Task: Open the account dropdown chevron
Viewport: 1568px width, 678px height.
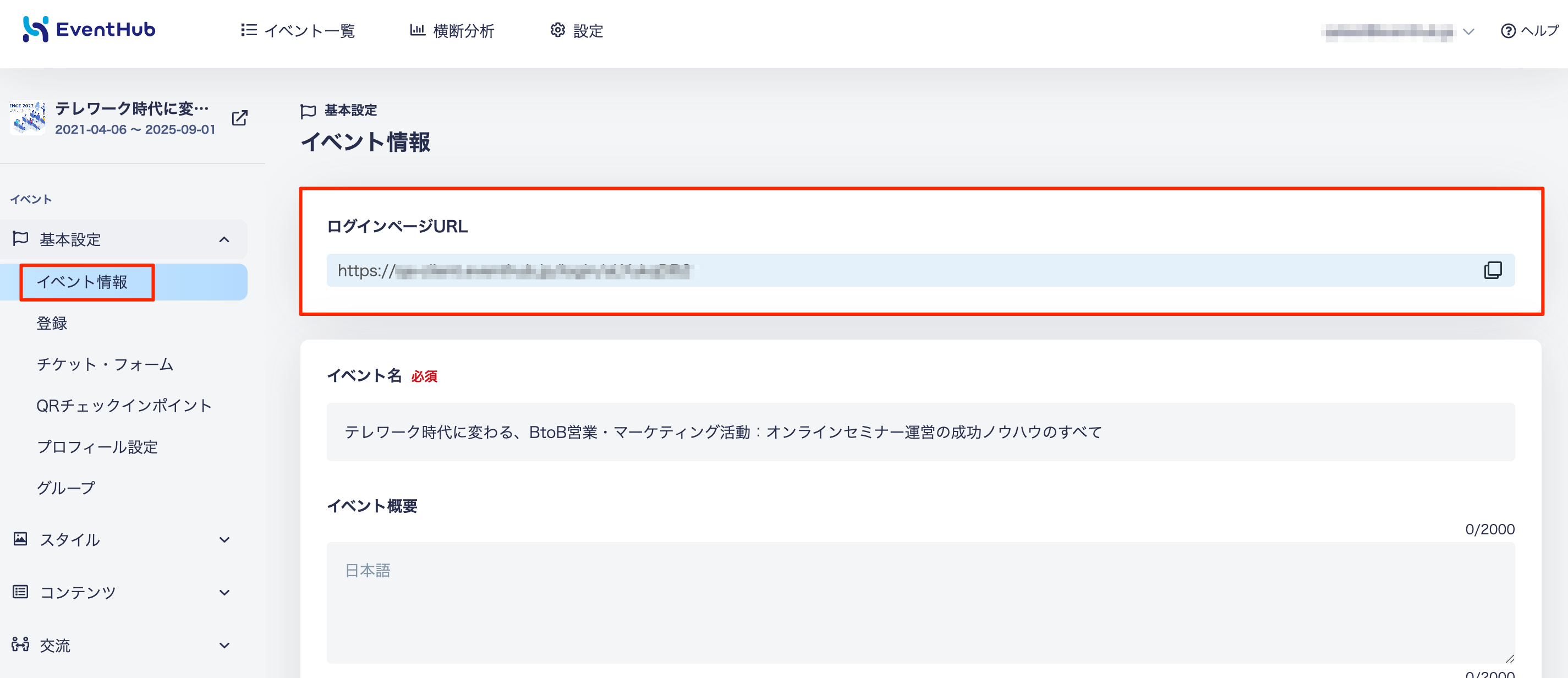Action: pyautogui.click(x=1469, y=32)
